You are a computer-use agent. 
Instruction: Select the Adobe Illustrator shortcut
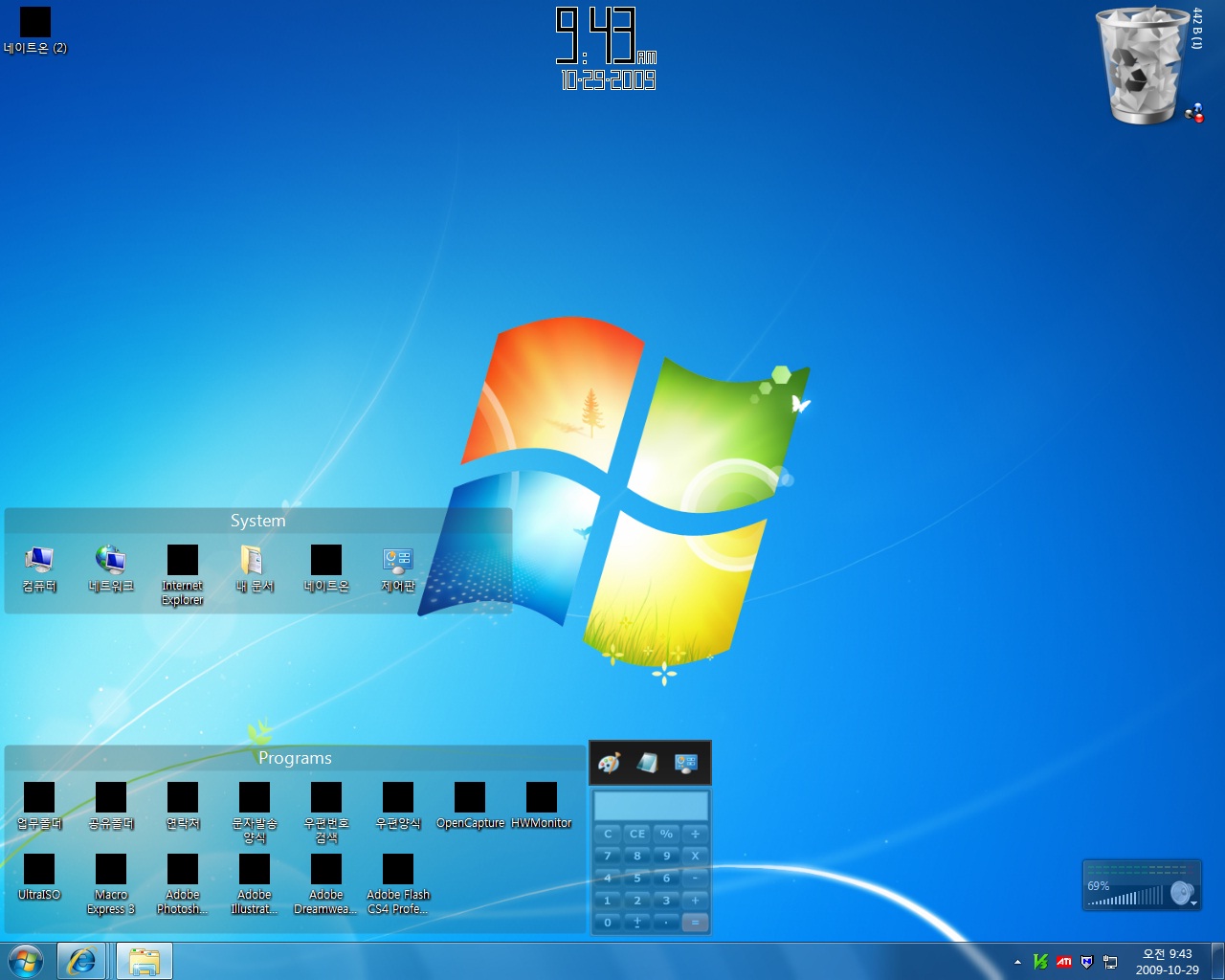pyautogui.click(x=255, y=884)
